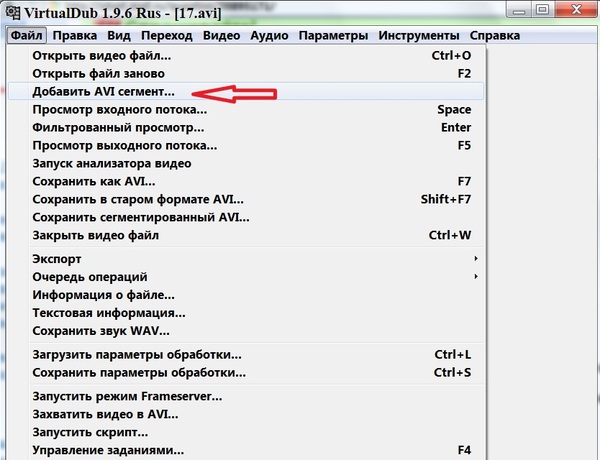Choose Информация о файле entry

click(x=103, y=295)
